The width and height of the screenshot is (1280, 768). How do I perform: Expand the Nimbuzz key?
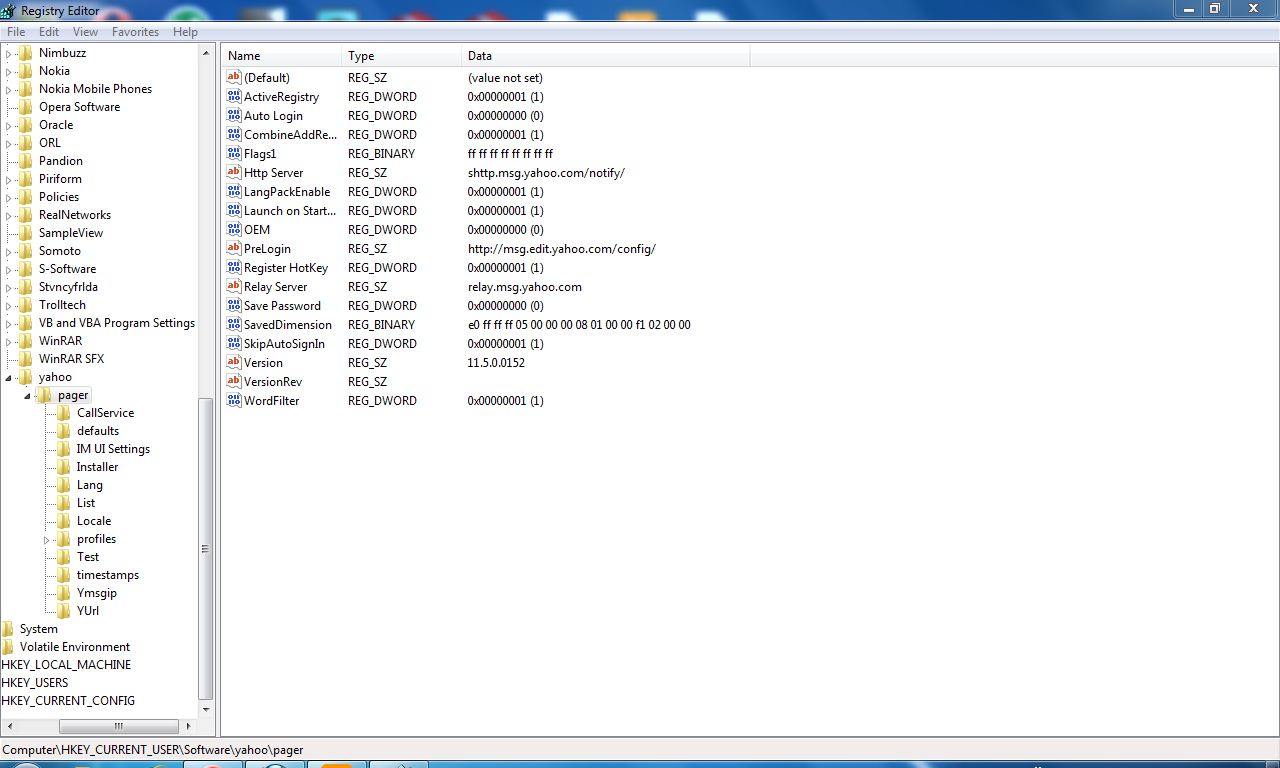tap(9, 53)
